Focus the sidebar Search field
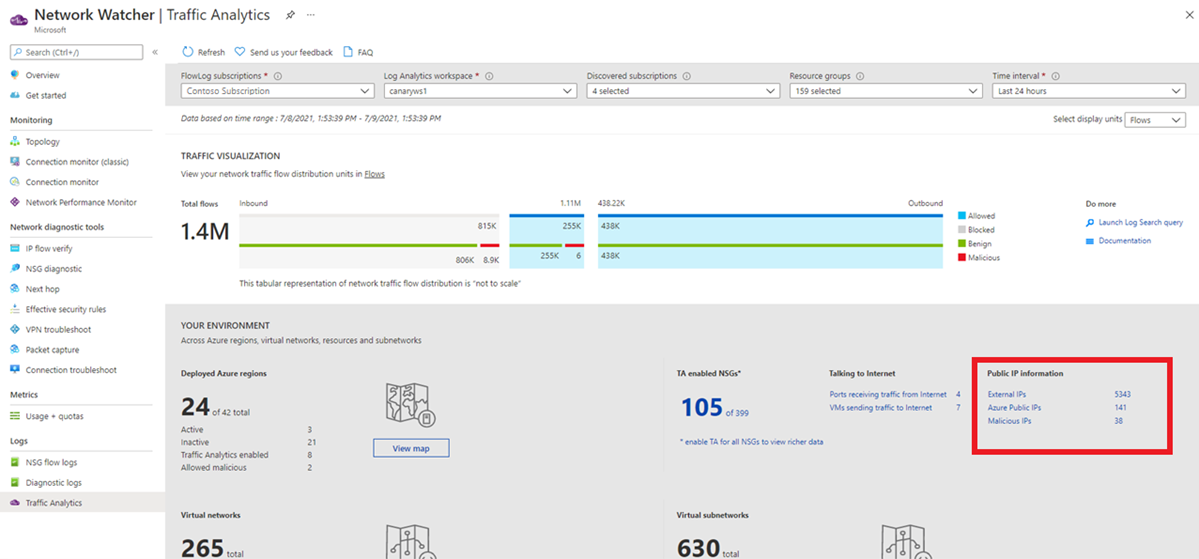Viewport: 1199px width, 559px height. (80, 52)
